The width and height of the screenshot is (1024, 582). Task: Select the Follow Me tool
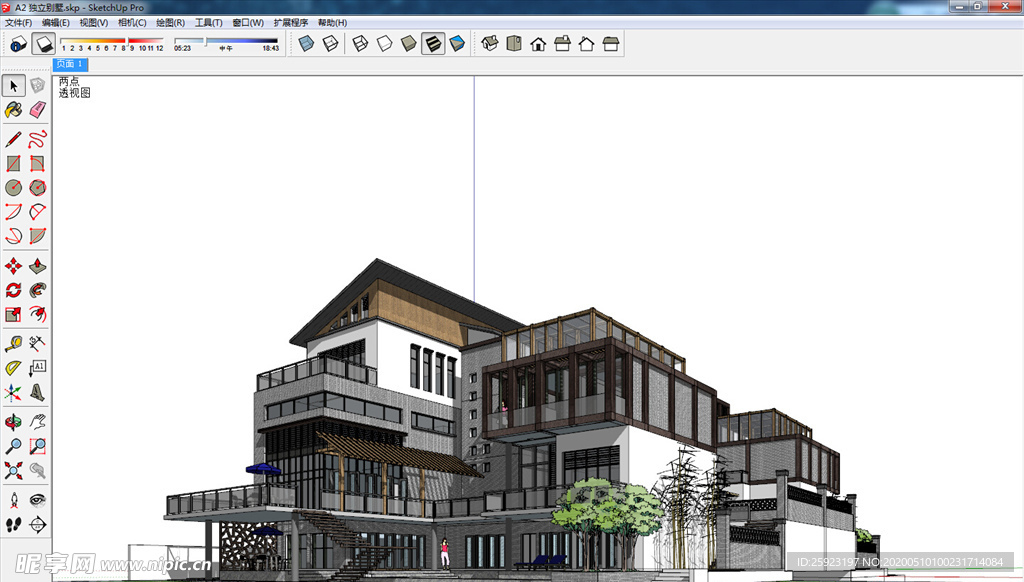point(38,290)
